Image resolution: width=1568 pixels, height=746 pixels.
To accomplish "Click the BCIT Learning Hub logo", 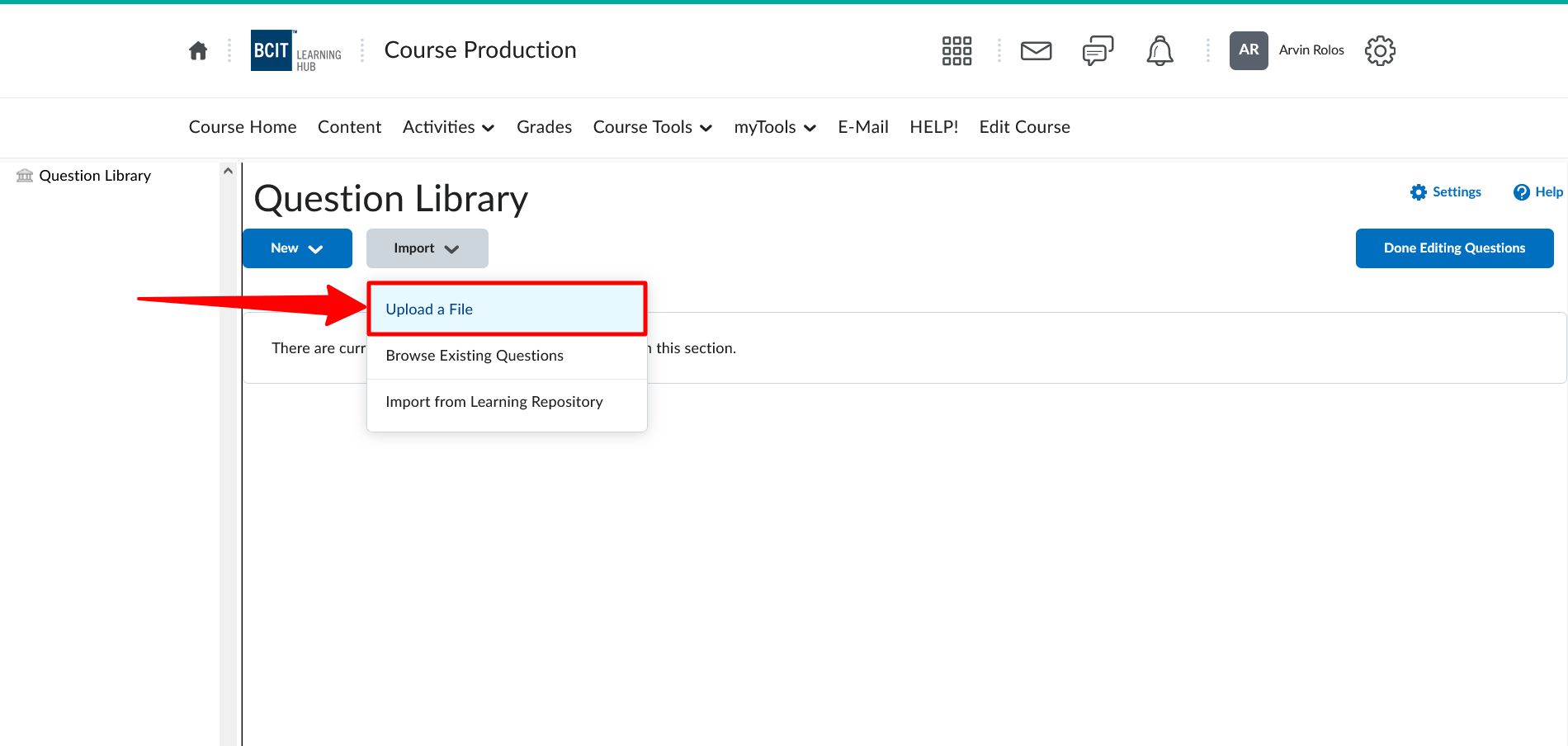I will coord(295,51).
